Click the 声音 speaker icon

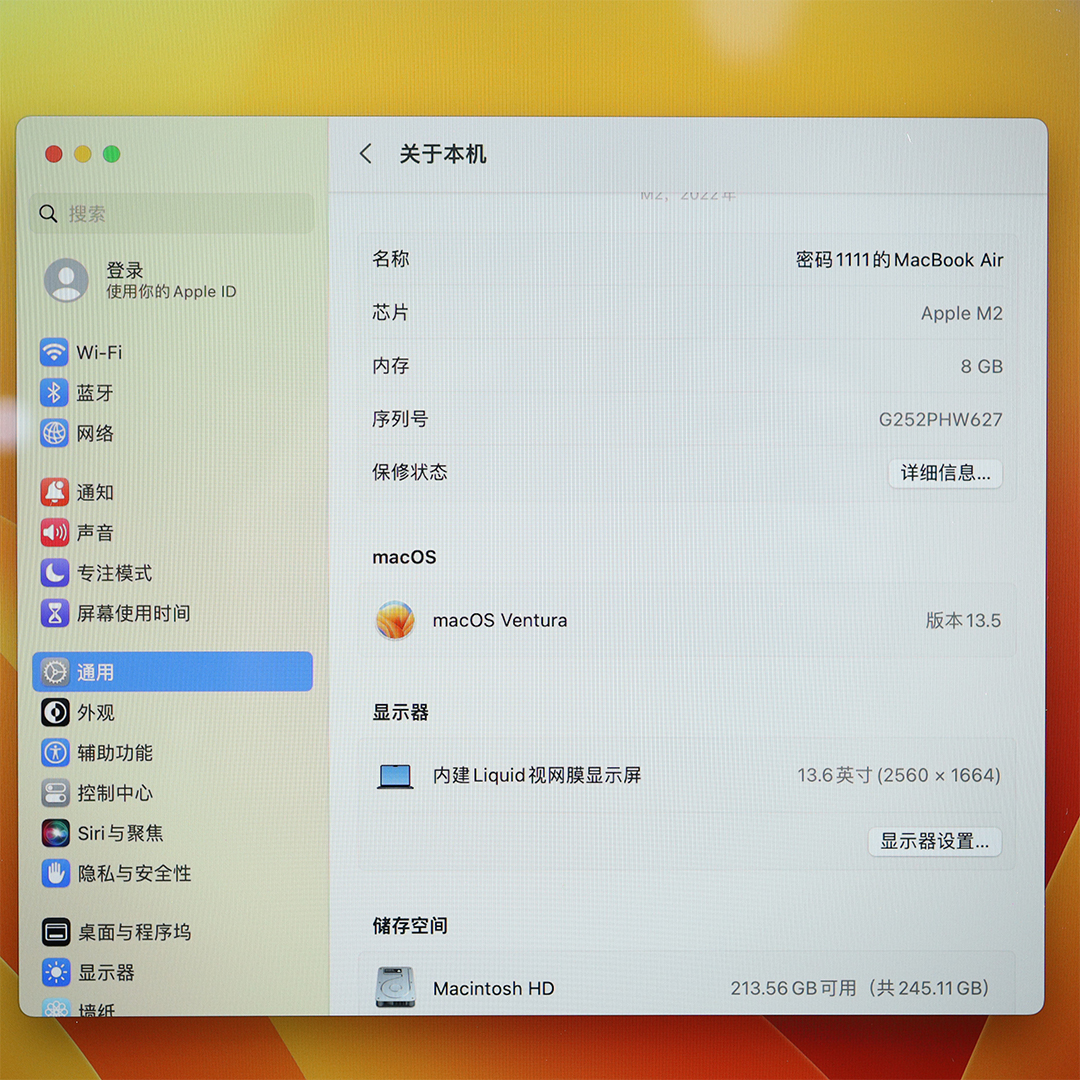tap(54, 533)
